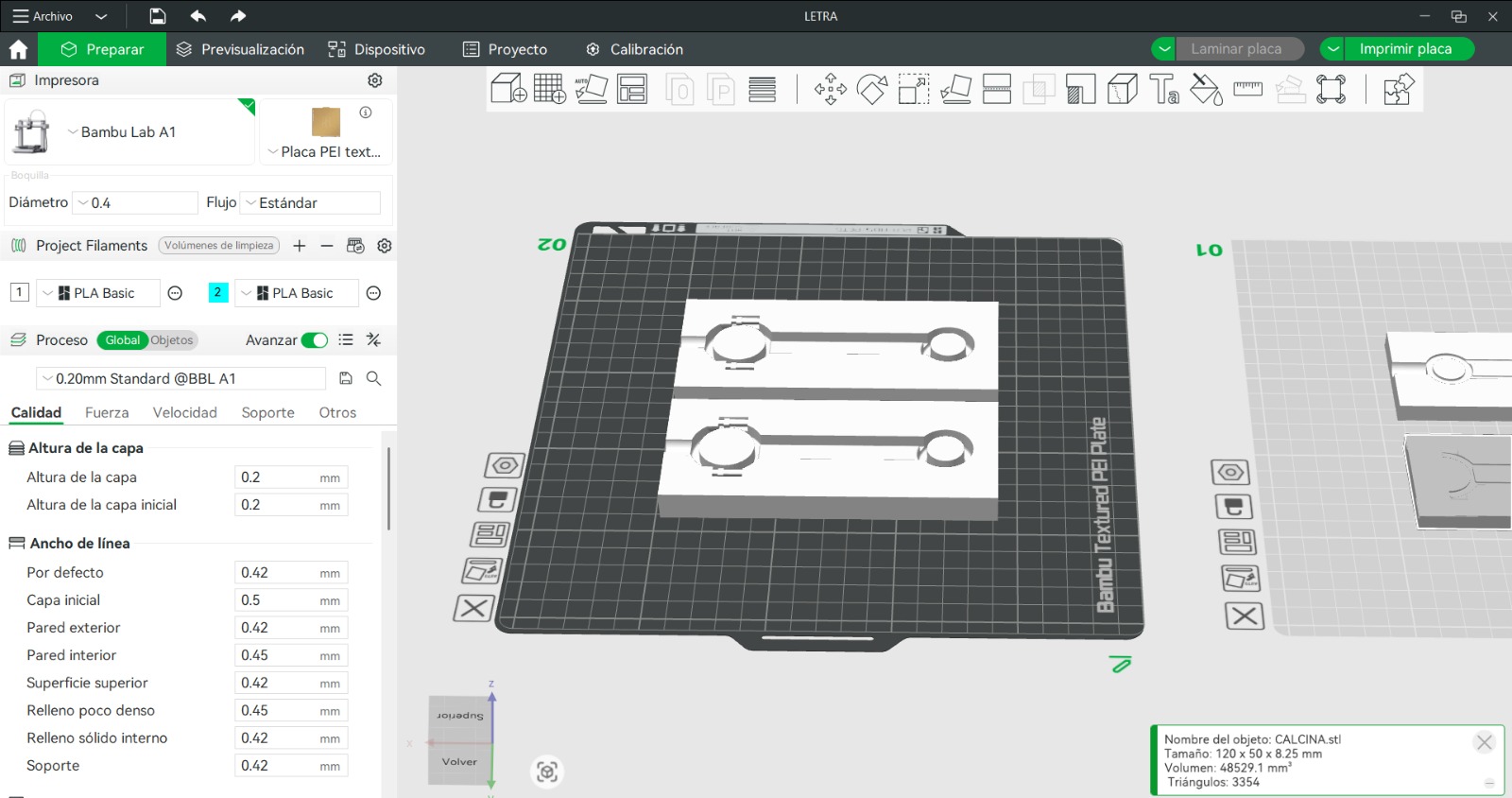
Task: Open the Calibración tab
Action: coord(634,49)
